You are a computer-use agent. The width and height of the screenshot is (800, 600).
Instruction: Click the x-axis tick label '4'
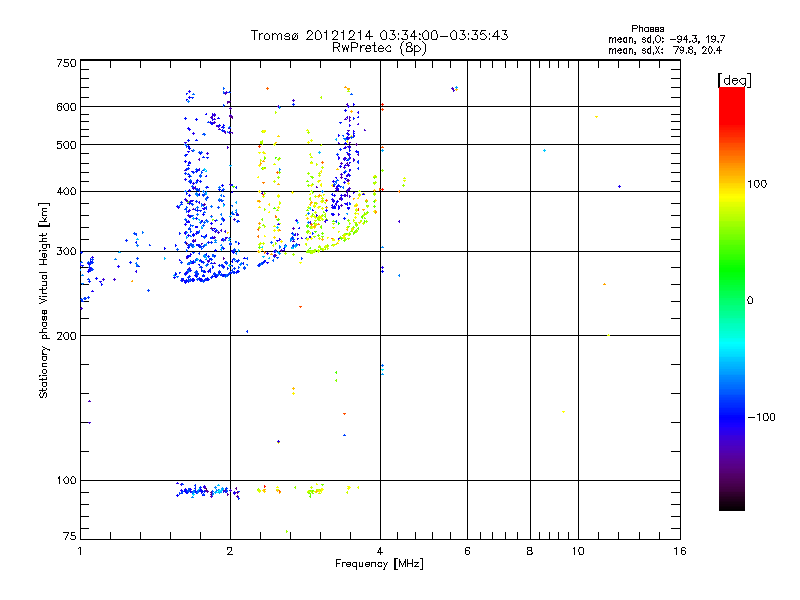(380, 551)
